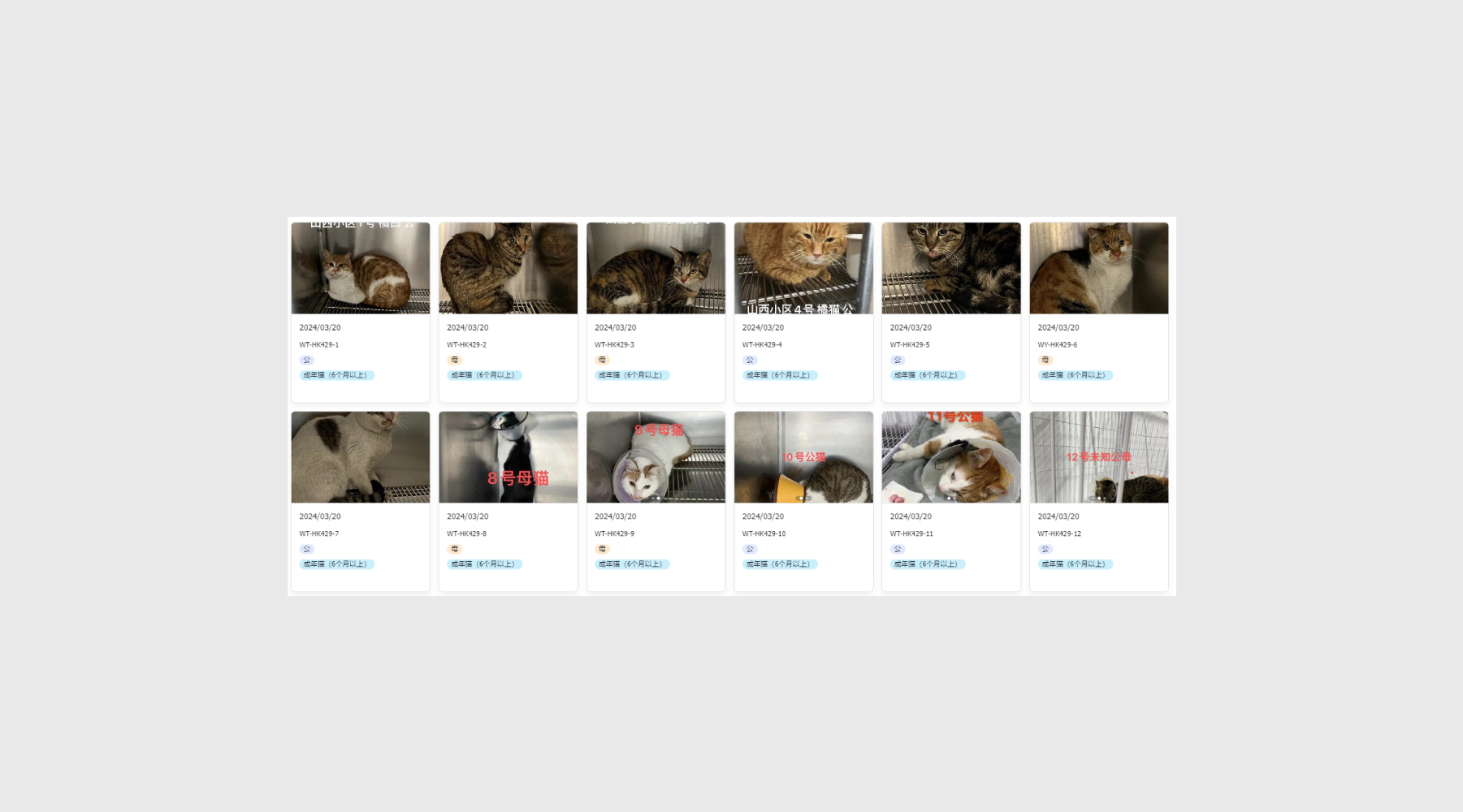Click the 成年猫 age tag on WT-HK429-8

tap(484, 564)
